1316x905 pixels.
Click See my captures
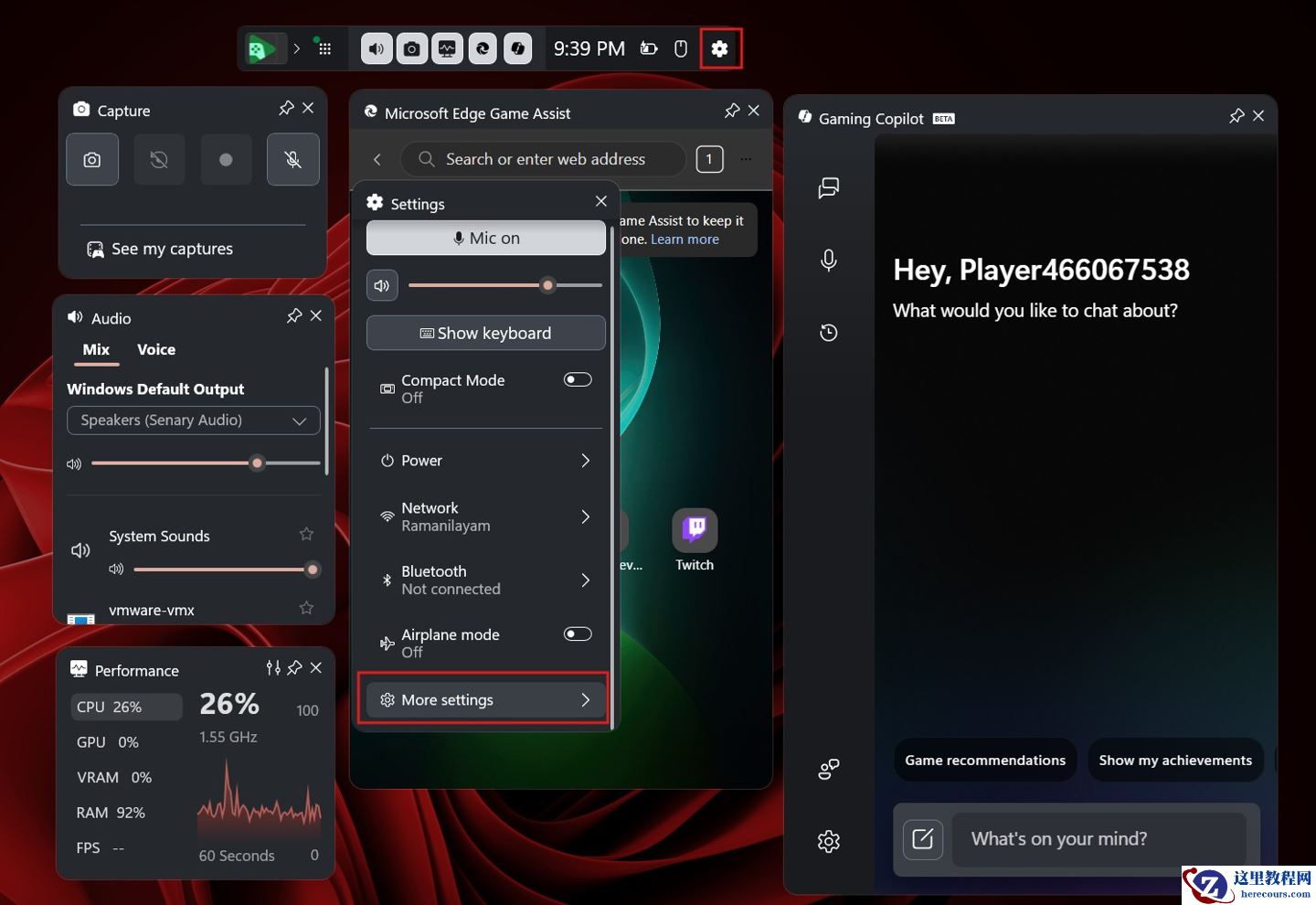(x=160, y=249)
